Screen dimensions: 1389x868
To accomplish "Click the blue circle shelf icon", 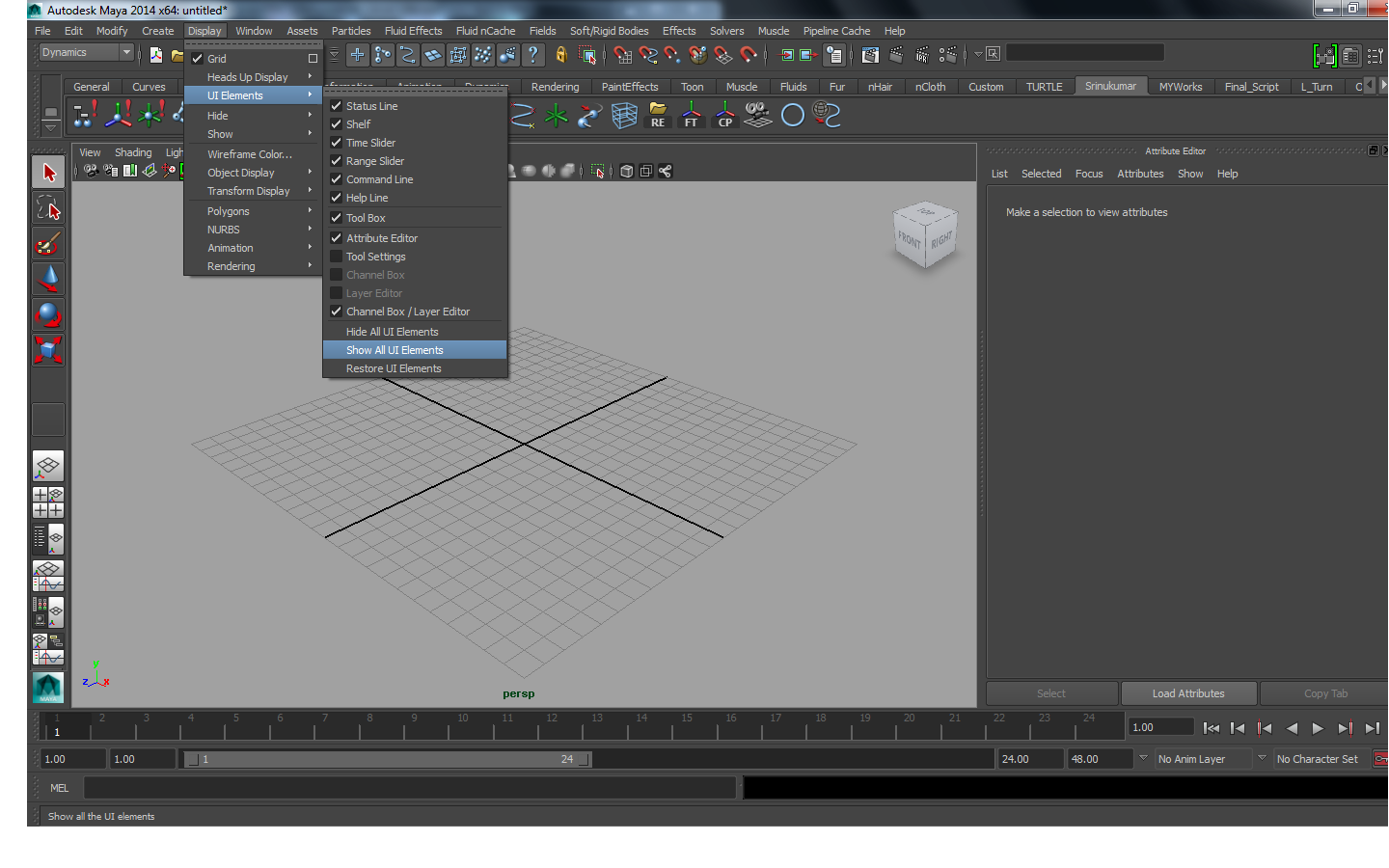I will pyautogui.click(x=793, y=116).
